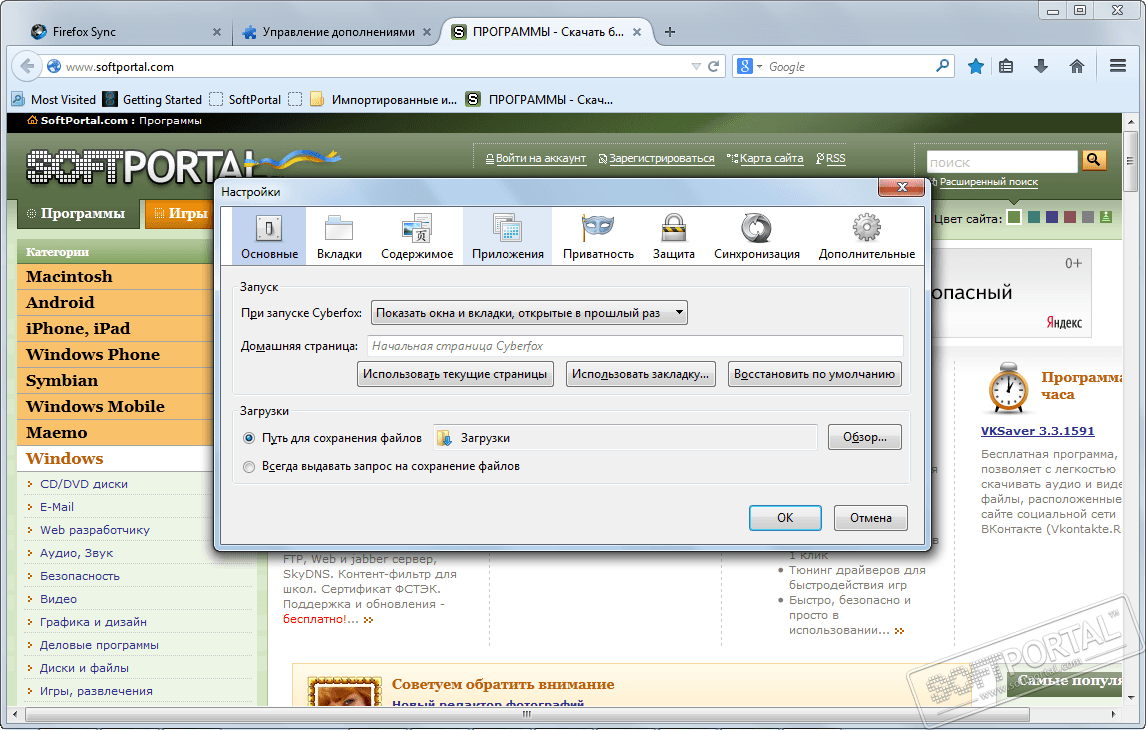The height and width of the screenshot is (730, 1146).
Task: Open a new tab with plus button
Action: pos(669,32)
